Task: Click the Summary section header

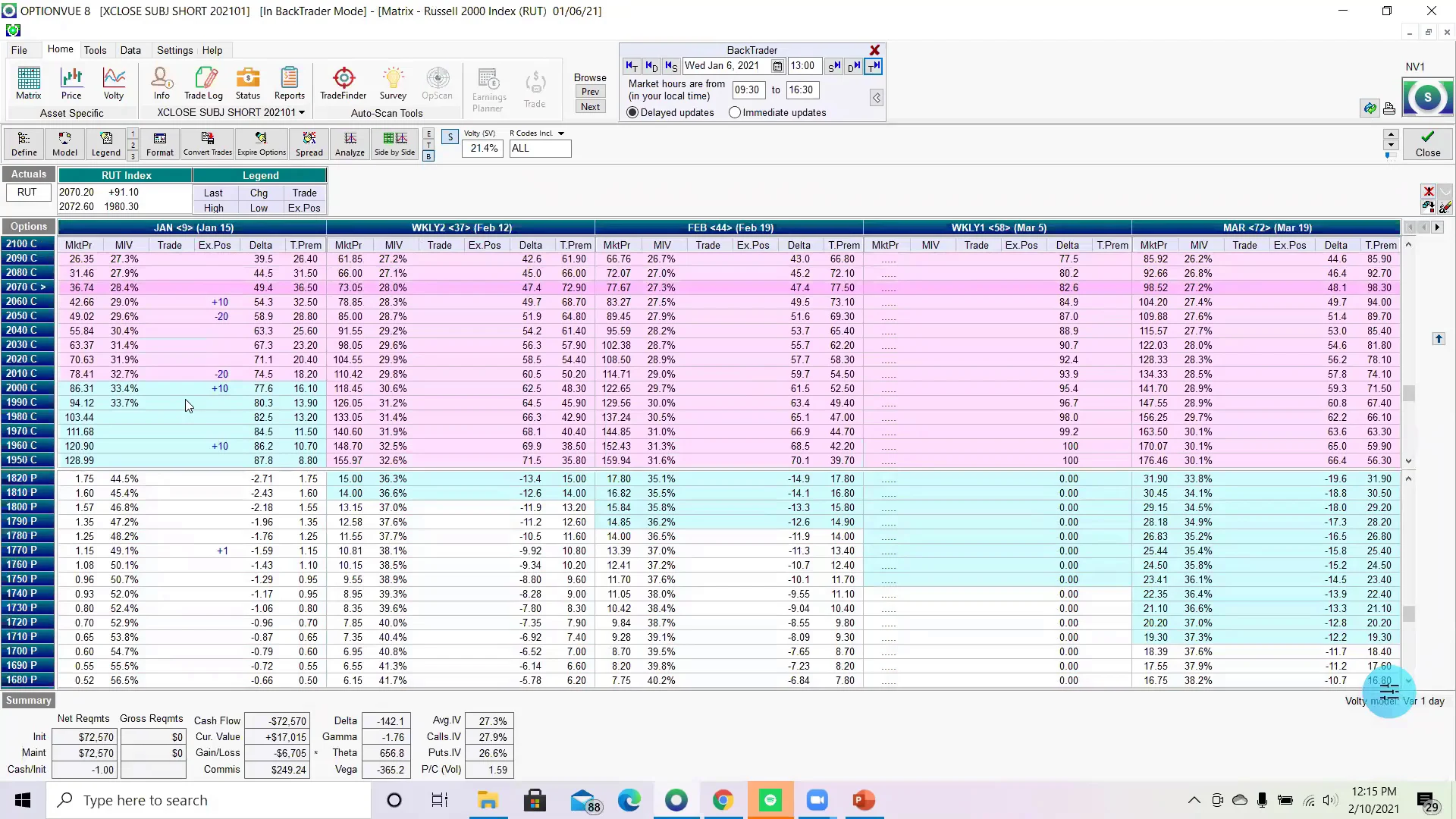Action: point(29,701)
